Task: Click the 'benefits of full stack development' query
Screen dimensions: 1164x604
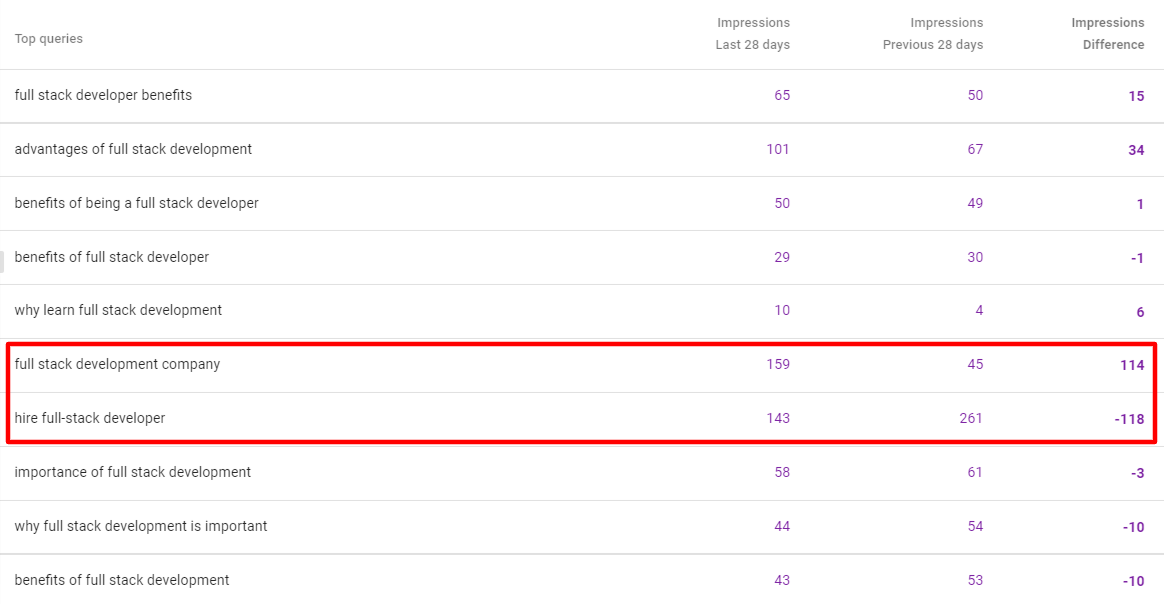Action: tap(122, 581)
